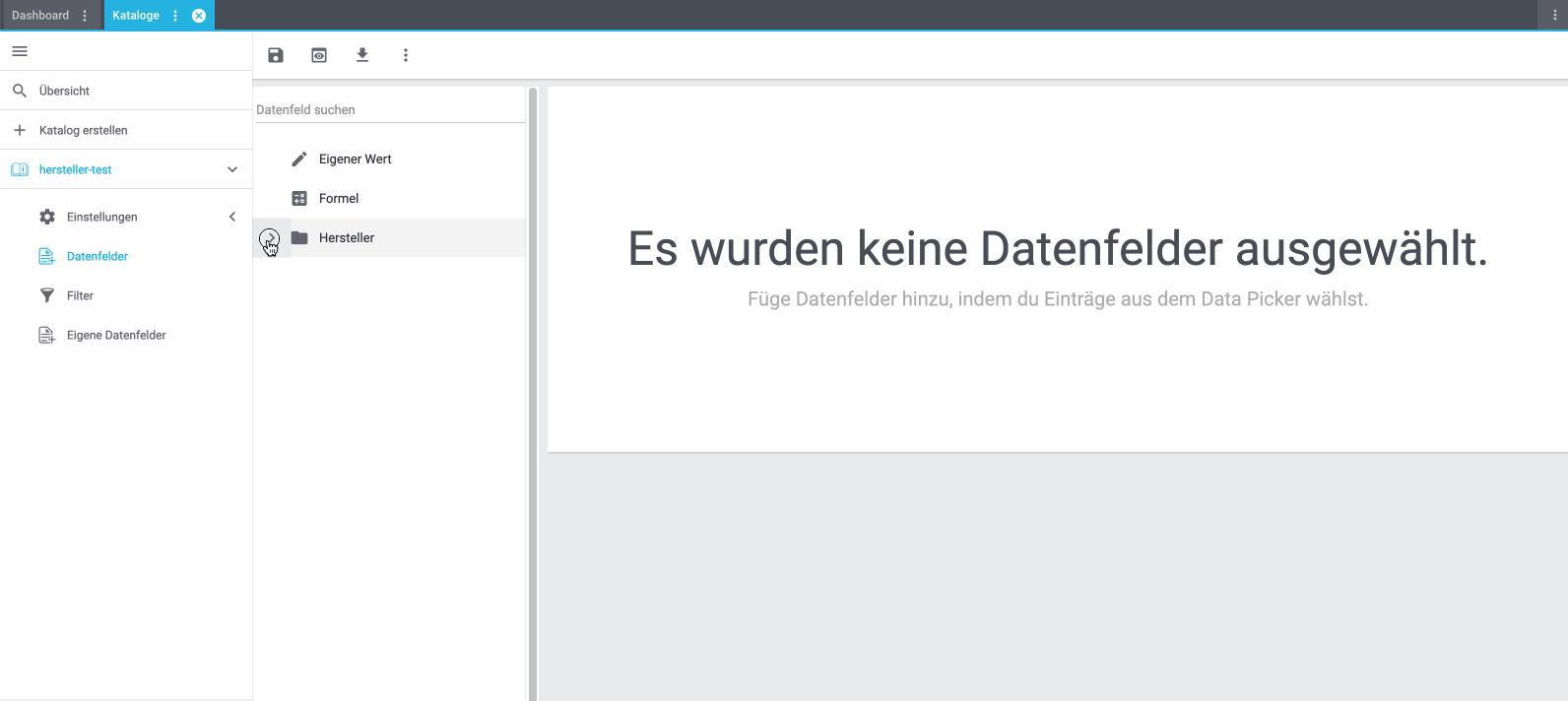This screenshot has height=701, width=1568.
Task: Open Eigene Datenfelder in sidebar
Action: (116, 335)
